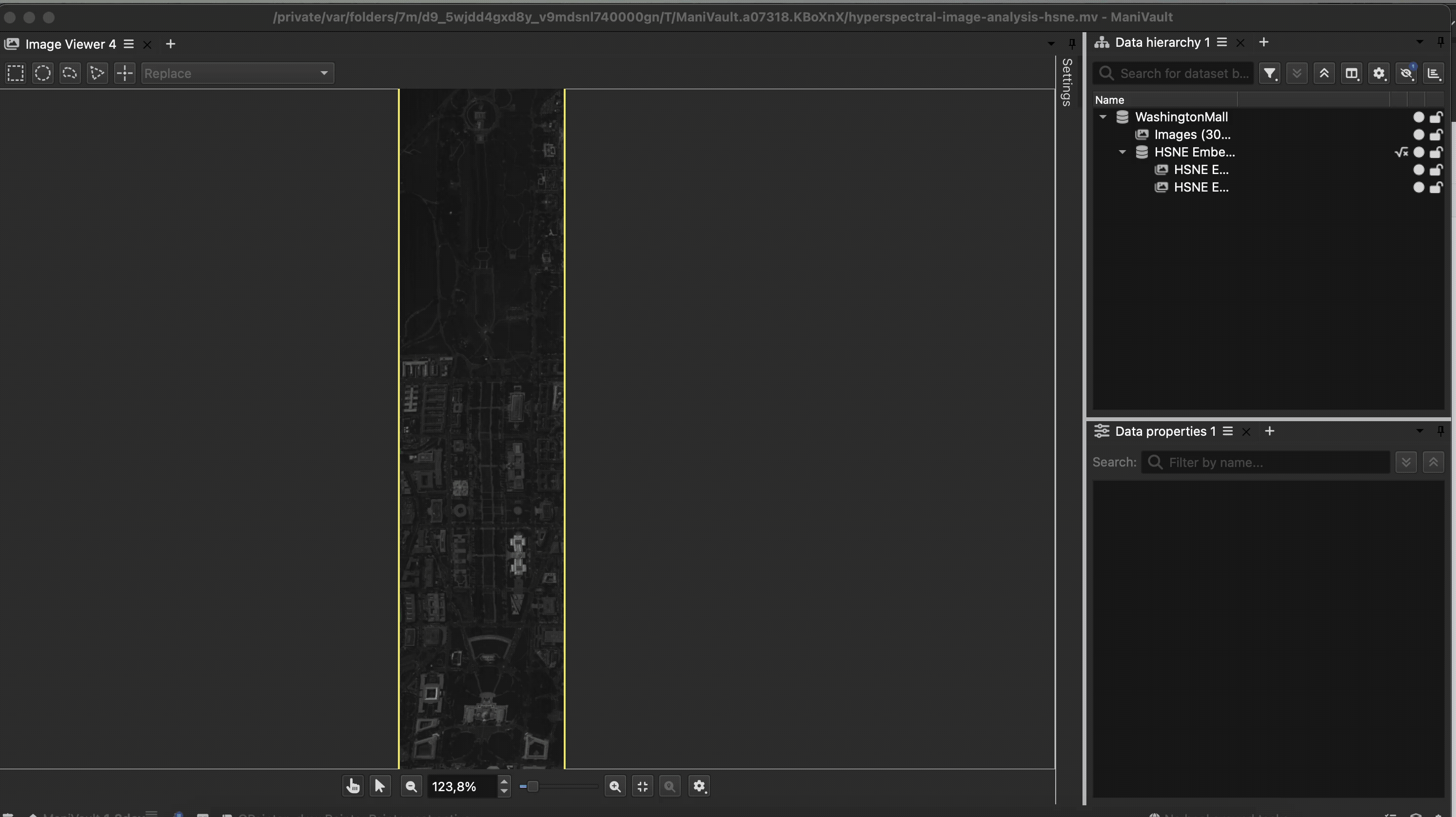1456x817 pixels.
Task: Open the Replace selection mode dropdown
Action: pos(237,74)
